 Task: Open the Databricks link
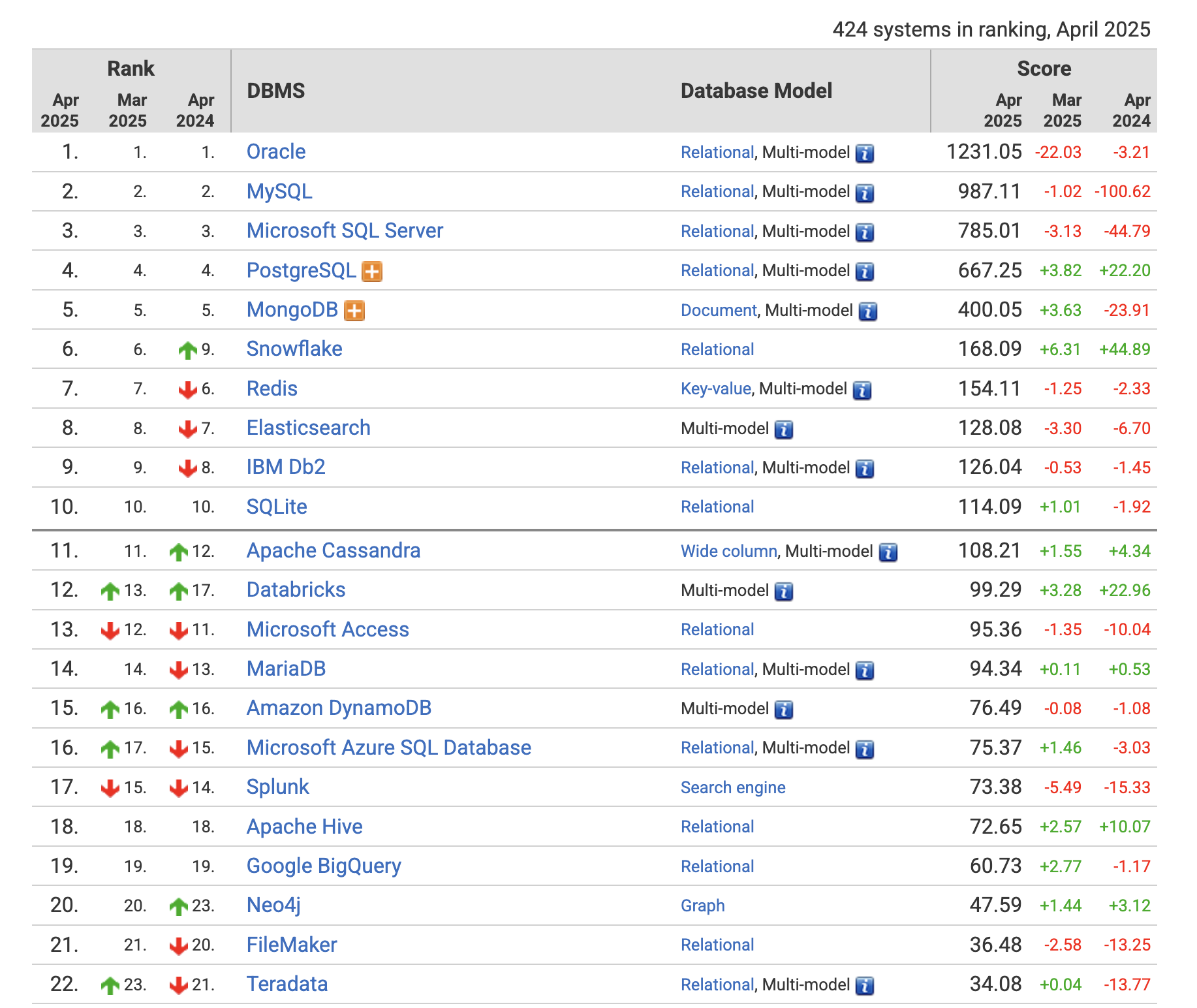pyautogui.click(x=296, y=590)
